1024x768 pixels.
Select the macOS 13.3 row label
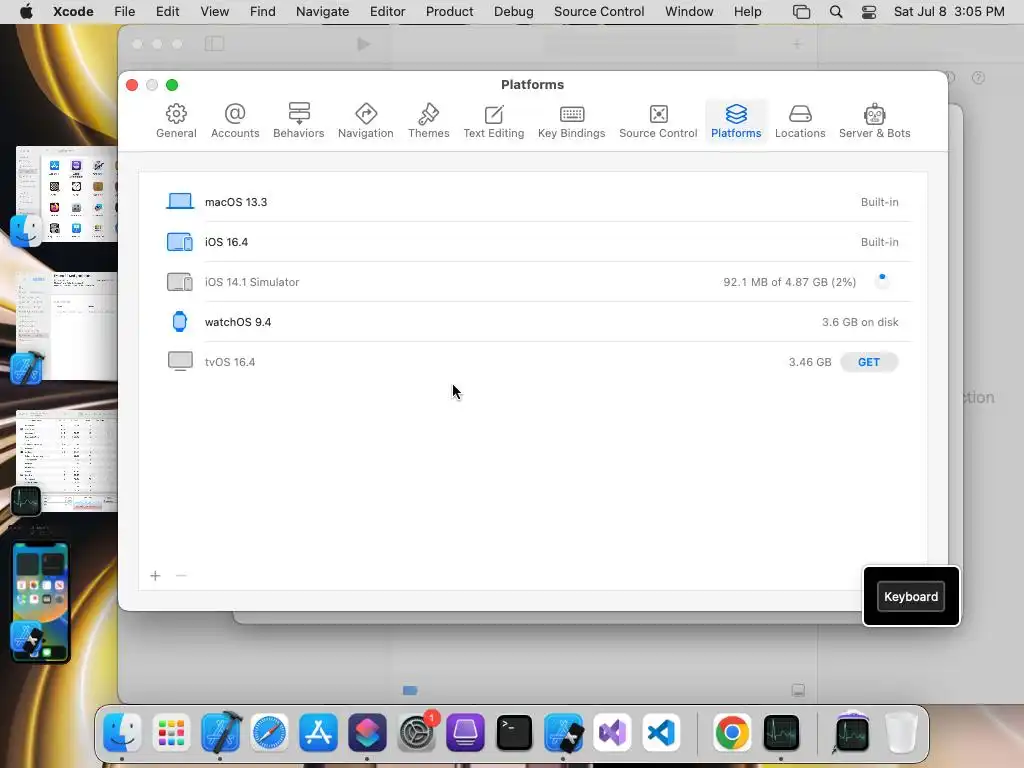coord(236,202)
